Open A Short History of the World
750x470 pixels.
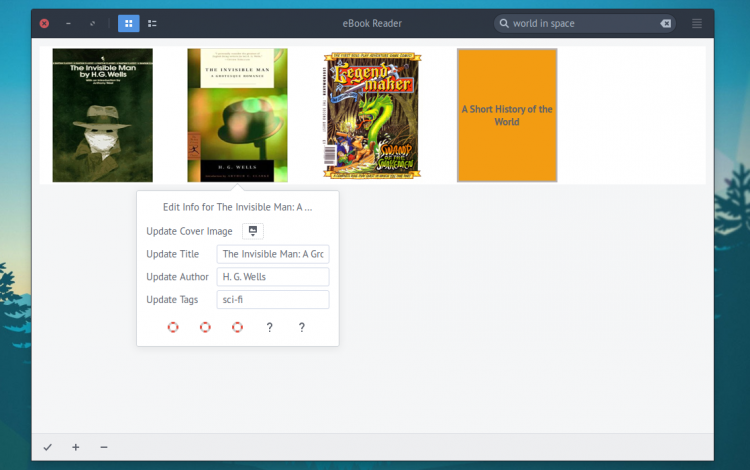(x=507, y=115)
